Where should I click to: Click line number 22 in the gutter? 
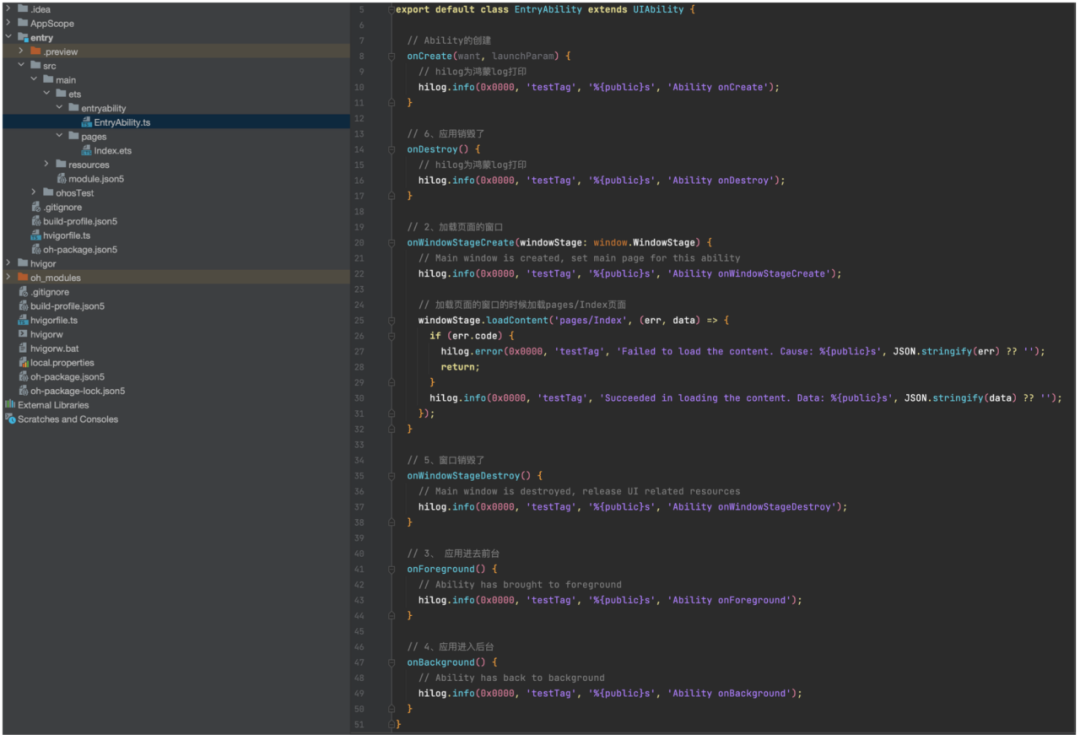[x=359, y=273]
